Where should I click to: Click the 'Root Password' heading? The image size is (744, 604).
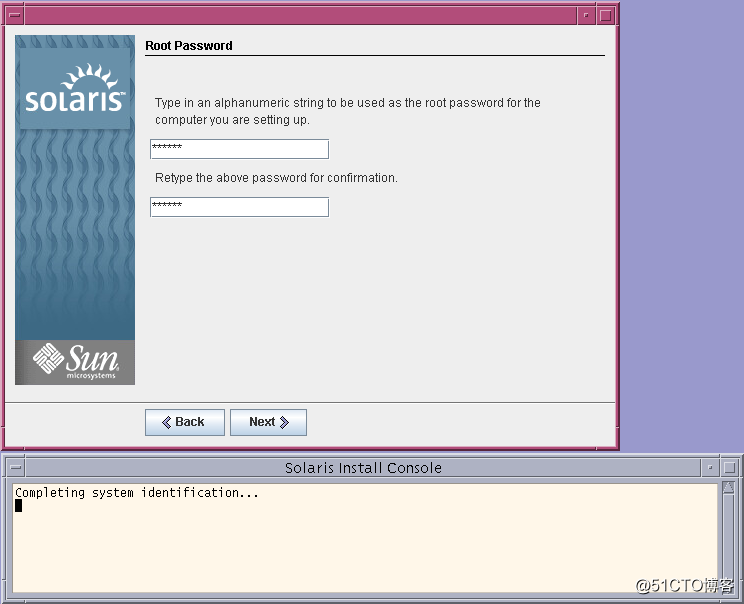coord(189,46)
